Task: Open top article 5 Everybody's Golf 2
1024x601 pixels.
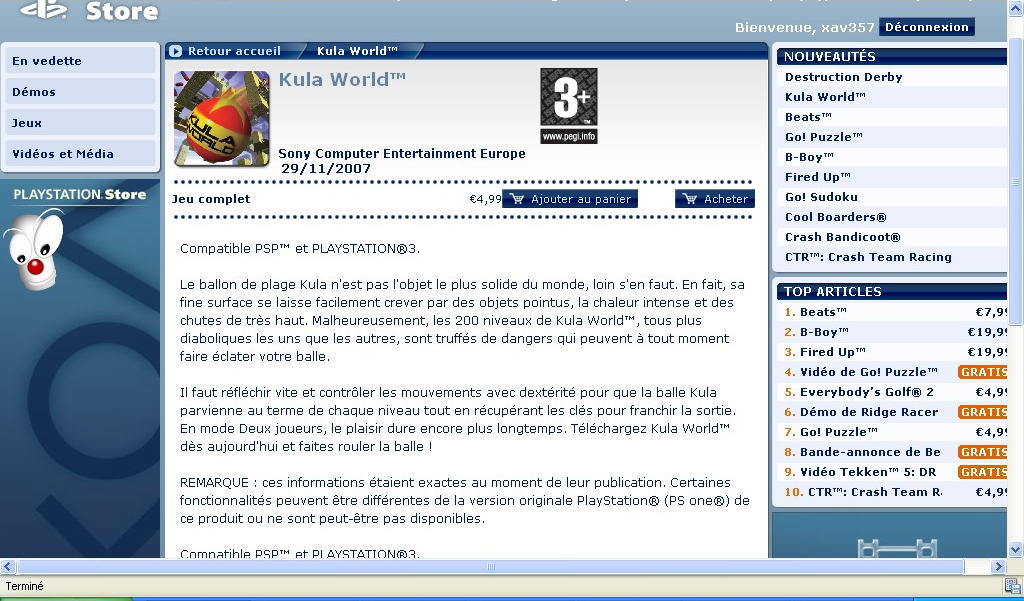Action: (867, 392)
